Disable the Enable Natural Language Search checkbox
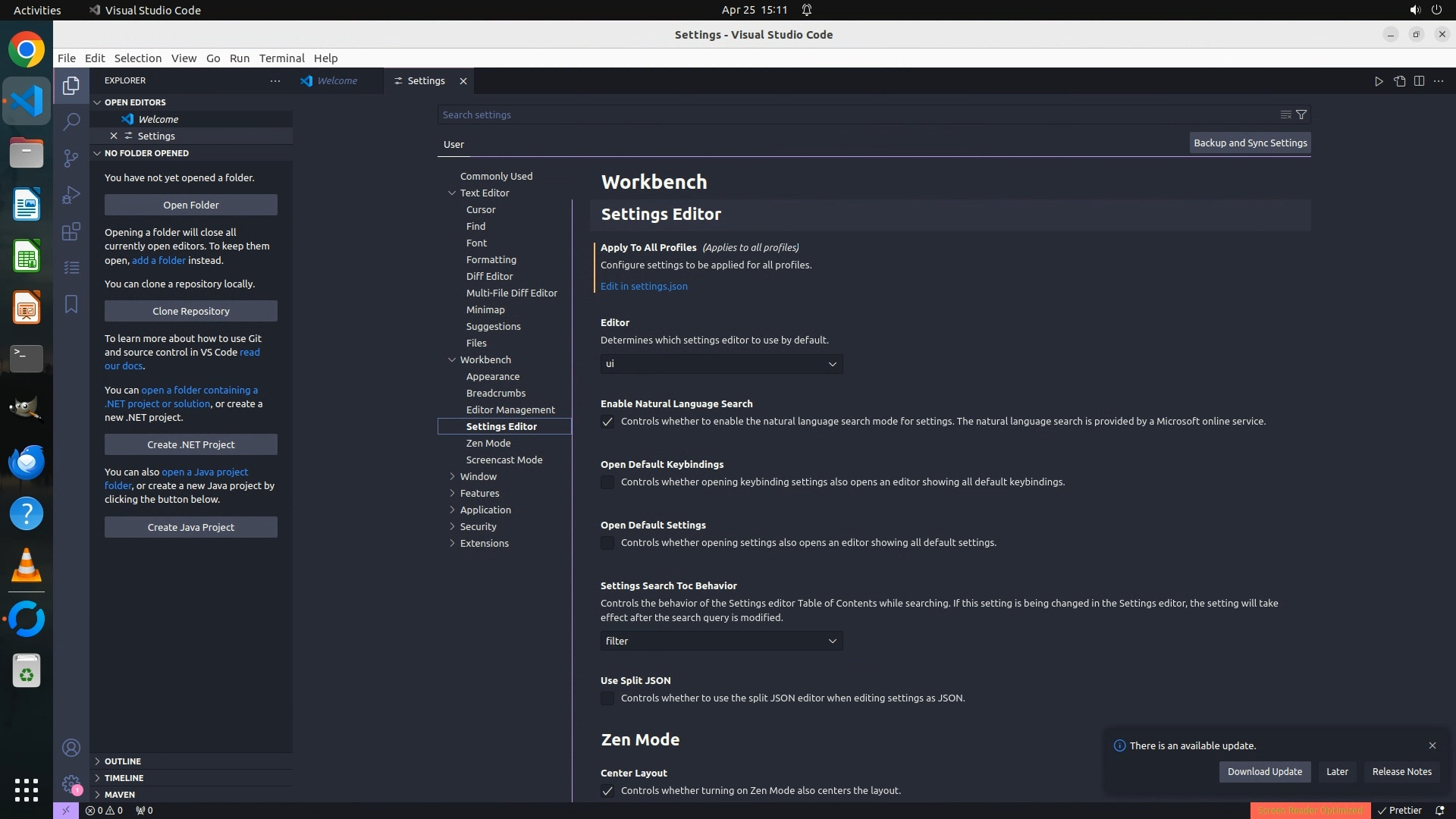Screen dimensions: 1456x819 607,422
